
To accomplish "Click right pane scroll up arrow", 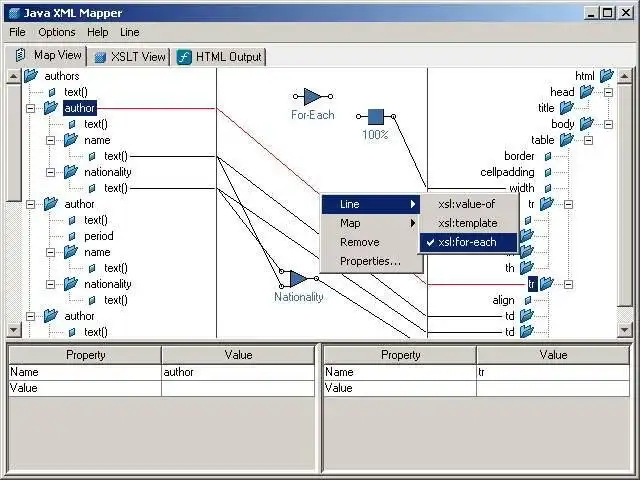I will [x=624, y=76].
